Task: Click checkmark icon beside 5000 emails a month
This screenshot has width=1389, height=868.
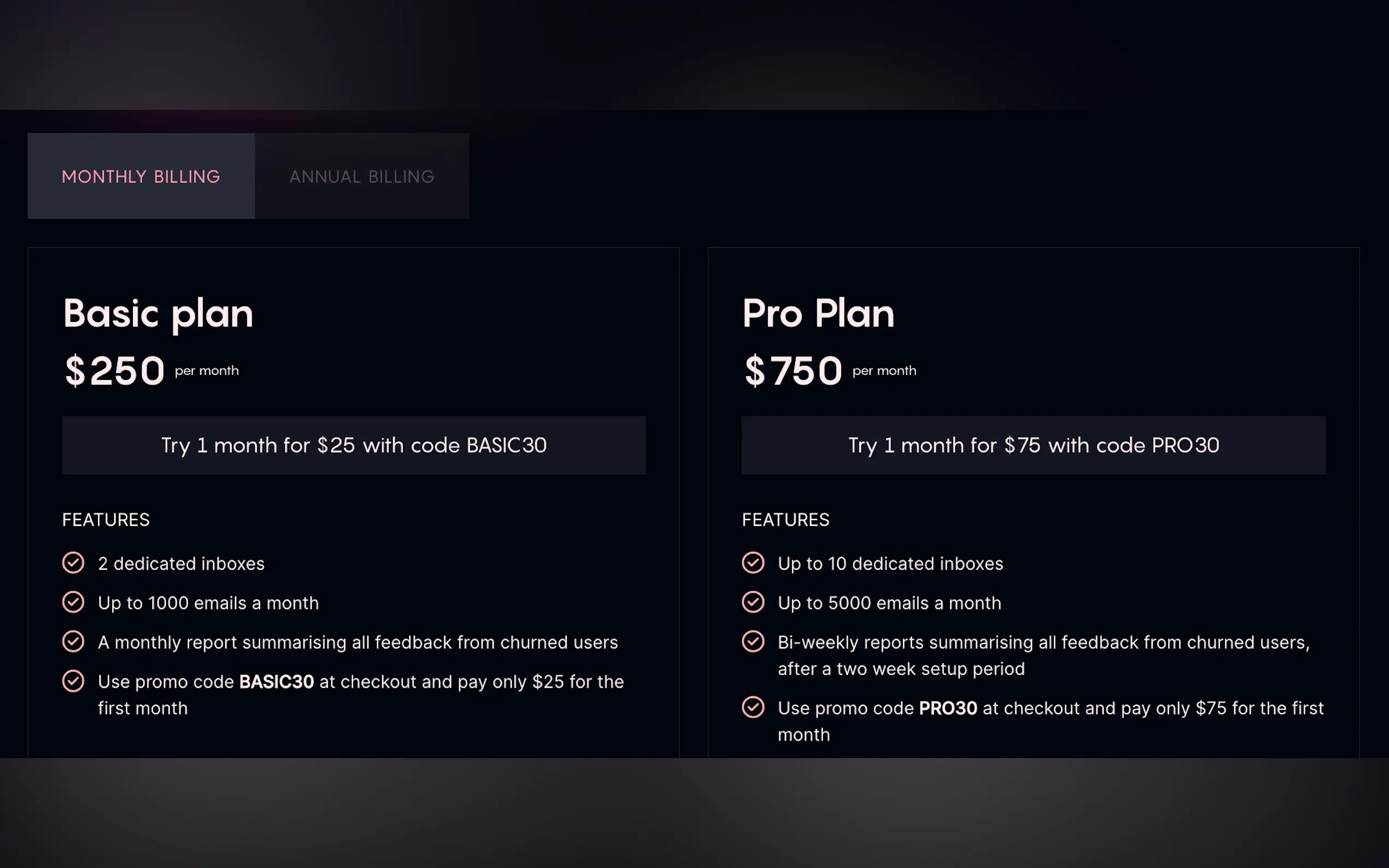Action: click(753, 602)
